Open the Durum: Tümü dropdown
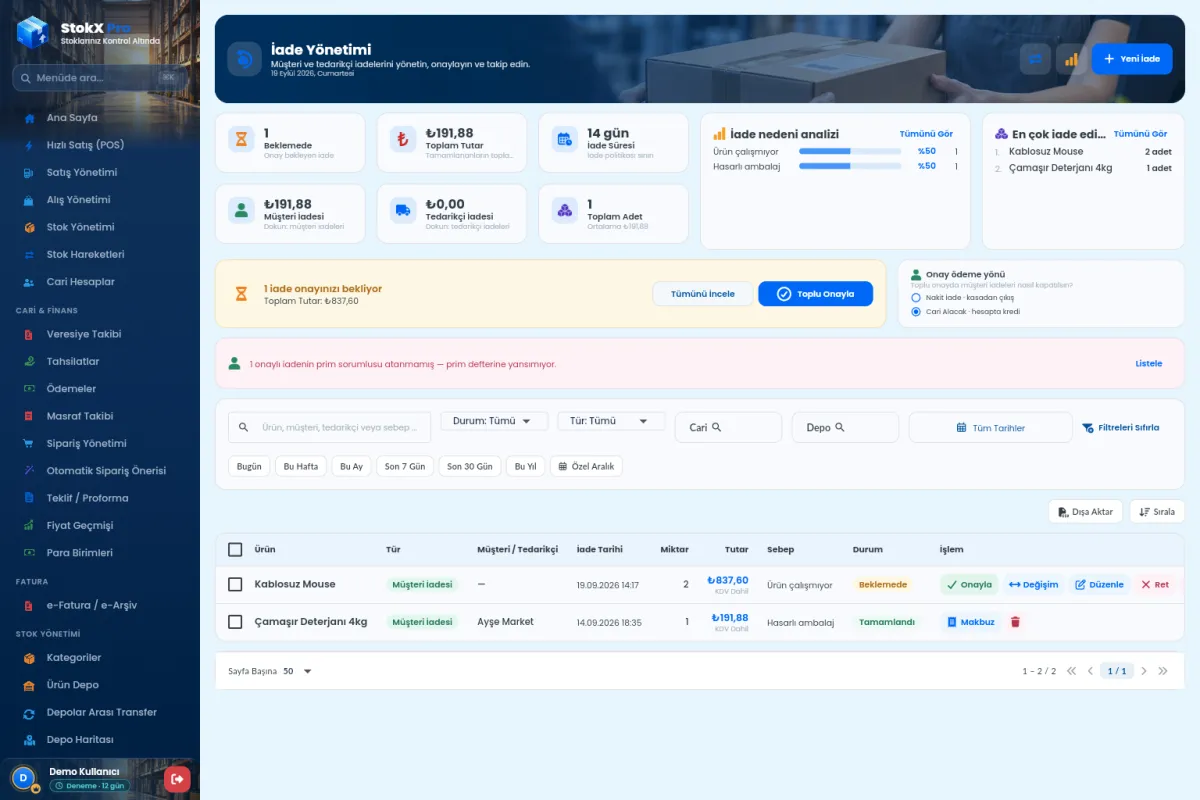This screenshot has height=800, width=1200. (x=494, y=421)
